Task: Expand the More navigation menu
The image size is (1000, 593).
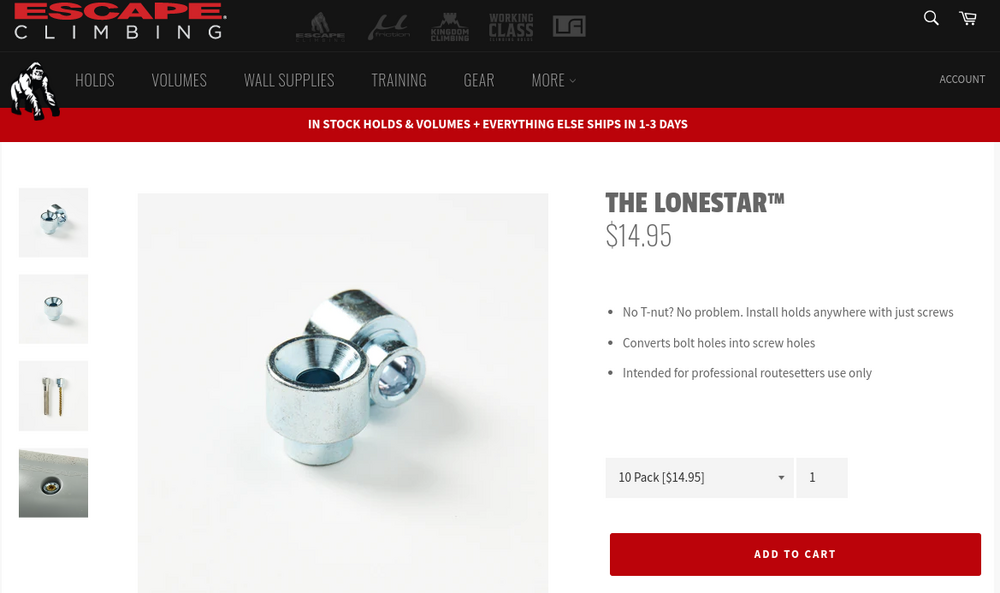Action: click(554, 80)
